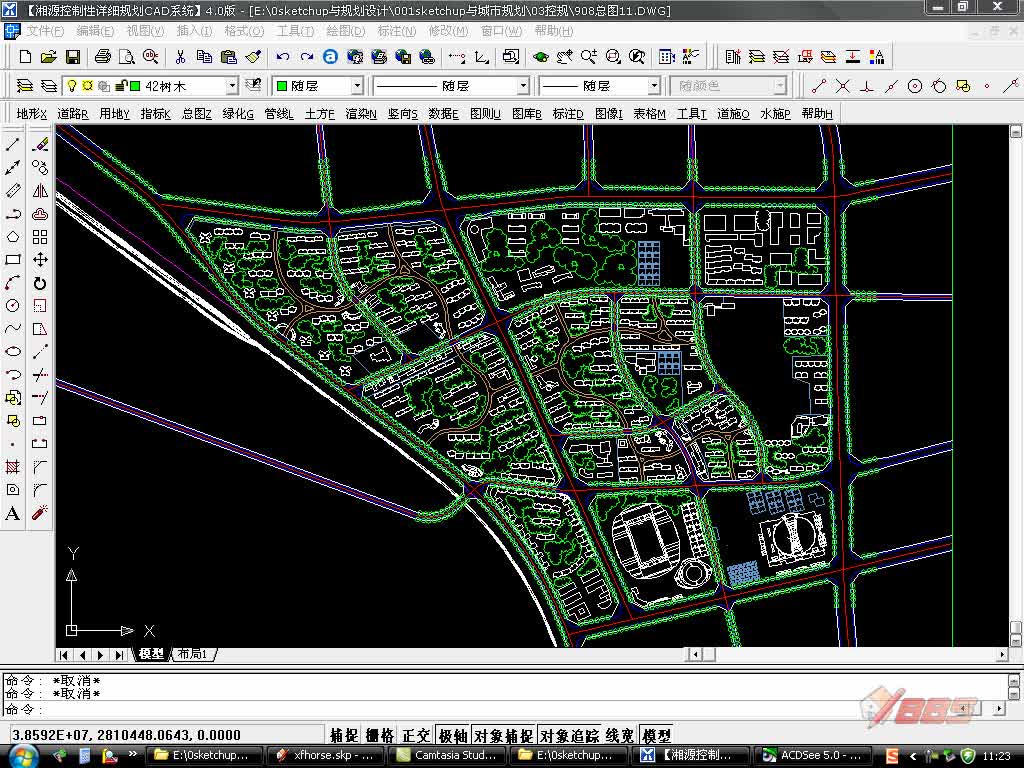Click the Cut scissors icon
1024x768 pixels.
pyautogui.click(x=180, y=57)
